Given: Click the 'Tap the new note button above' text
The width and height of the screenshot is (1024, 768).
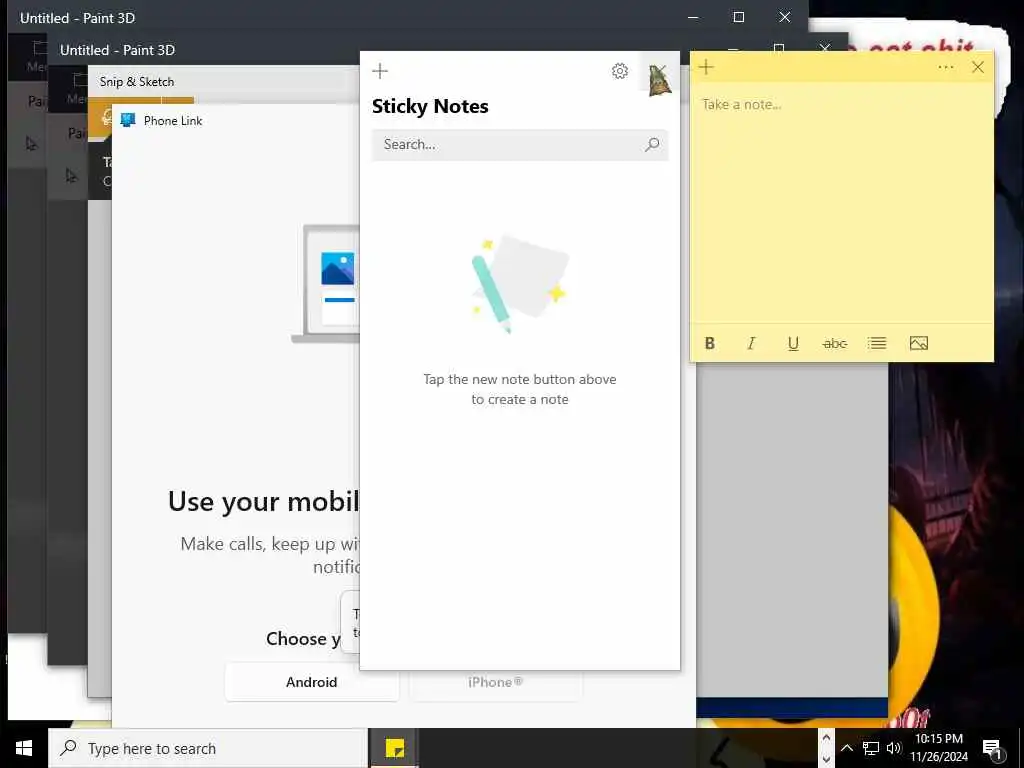Looking at the screenshot, I should [x=520, y=379].
